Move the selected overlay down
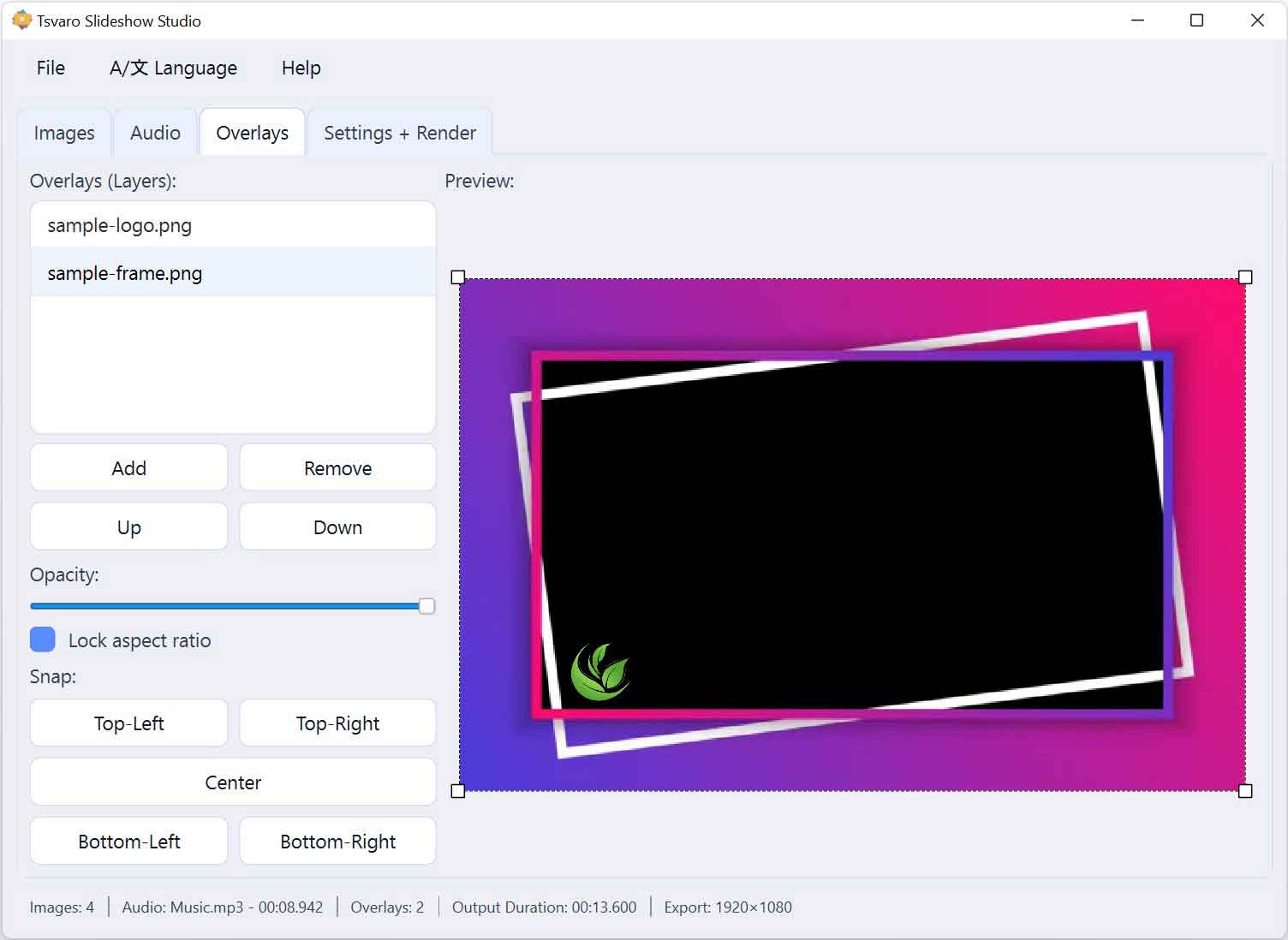Viewport: 1288px width, 940px height. click(337, 527)
